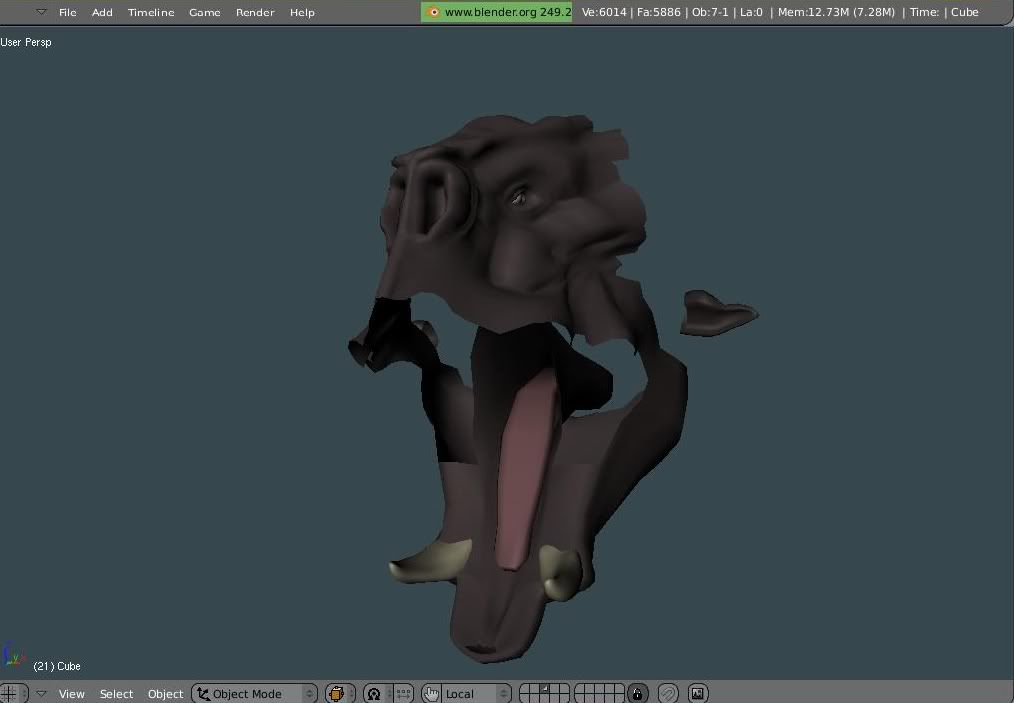Image resolution: width=1014 pixels, height=703 pixels.
Task: Click the rotation/scaling pivot icon
Action: [x=374, y=693]
